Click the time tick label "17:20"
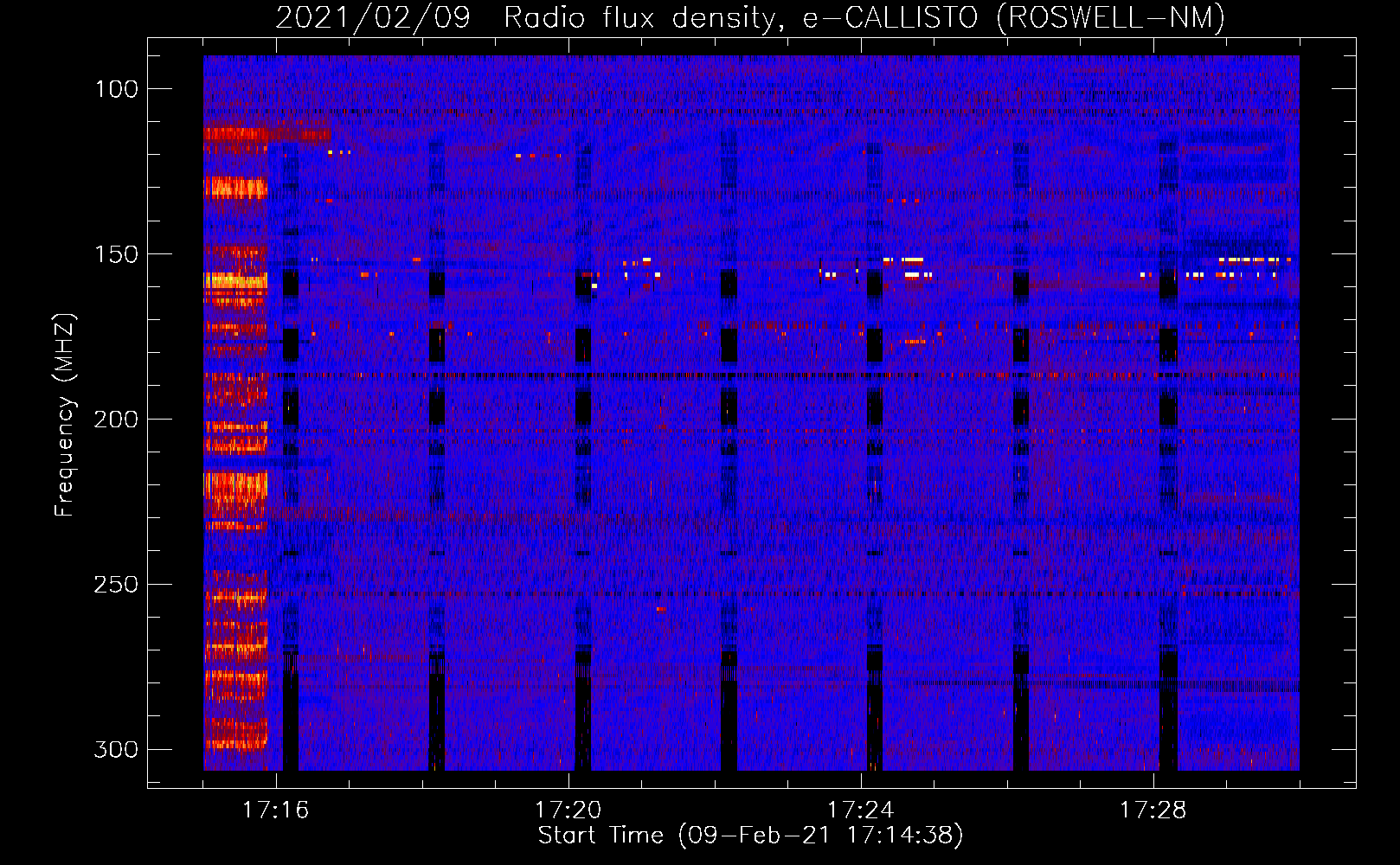This screenshot has height=865, width=1400. 568,811
